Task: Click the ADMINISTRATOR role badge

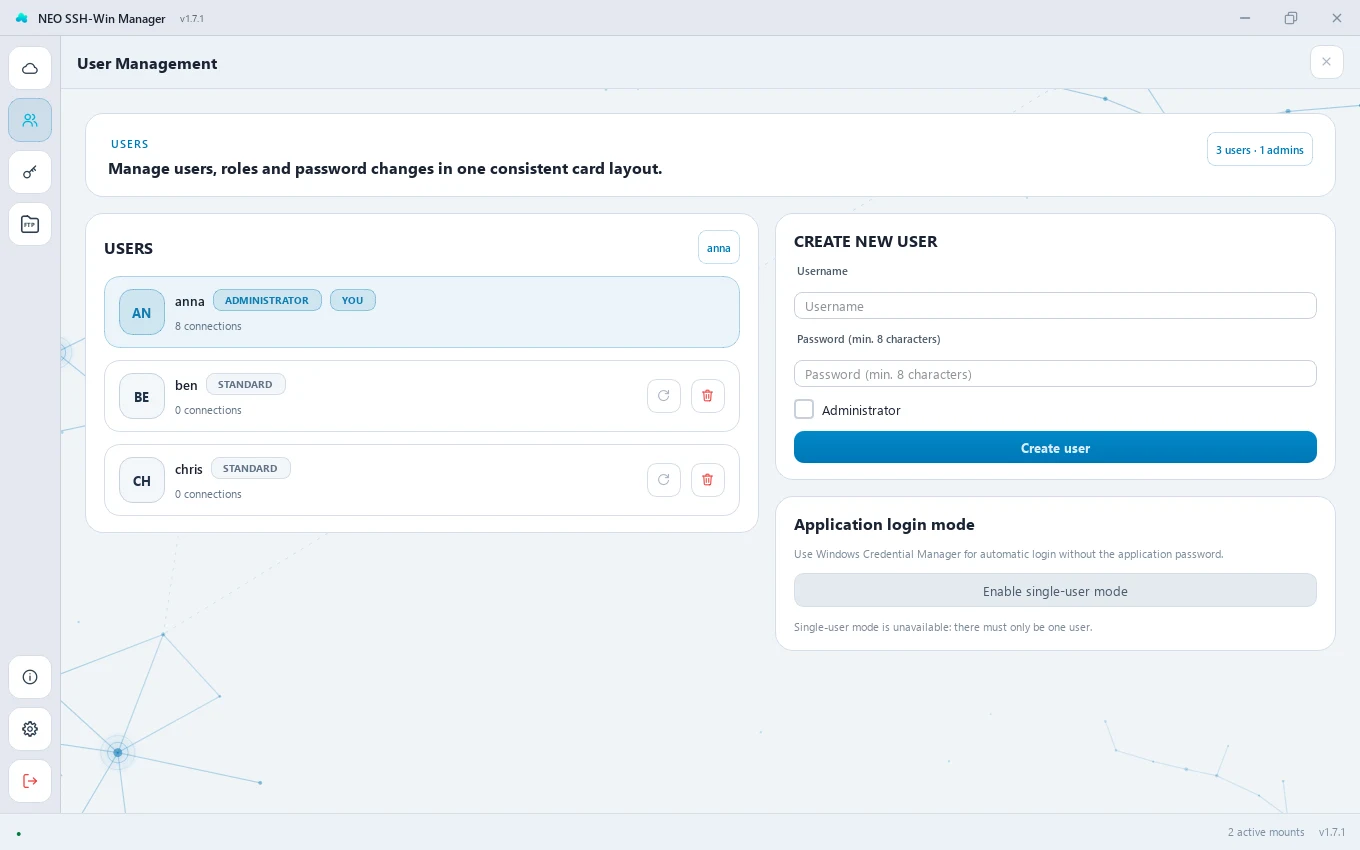Action: (x=267, y=300)
